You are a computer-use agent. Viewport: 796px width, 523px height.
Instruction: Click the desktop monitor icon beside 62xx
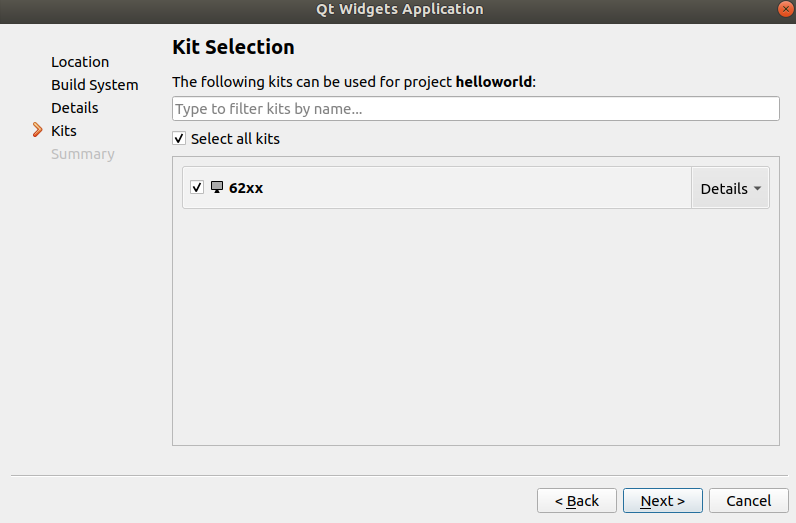click(x=217, y=187)
